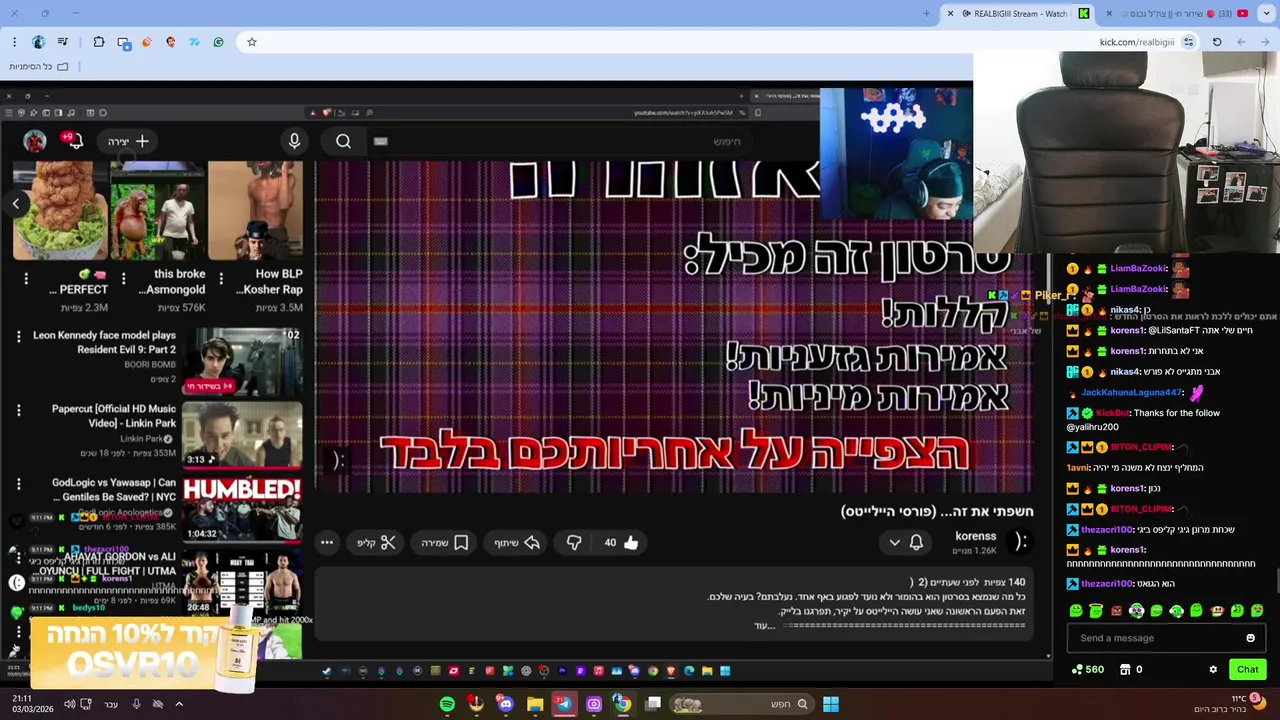Expand the video description with more link
Image resolution: width=1280 pixels, height=720 pixels.
click(x=764, y=626)
